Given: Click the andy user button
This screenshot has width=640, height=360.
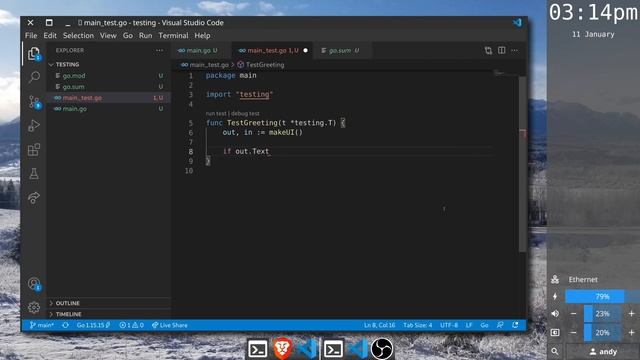Looking at the screenshot, I should [603, 351].
